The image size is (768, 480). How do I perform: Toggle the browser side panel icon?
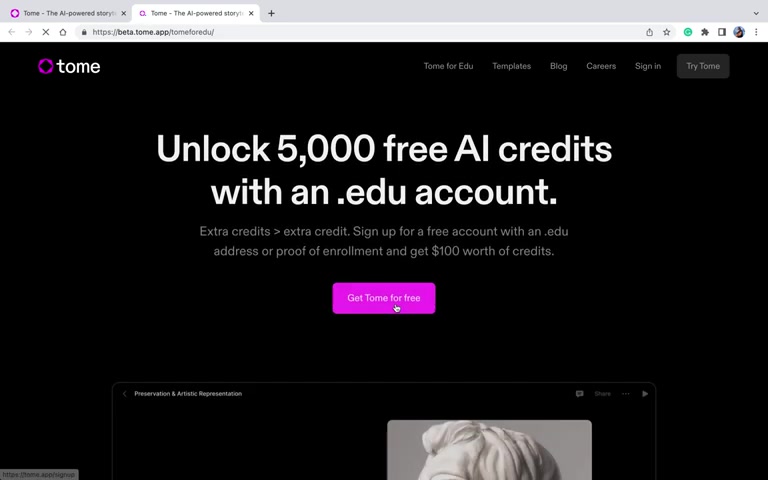(x=722, y=32)
